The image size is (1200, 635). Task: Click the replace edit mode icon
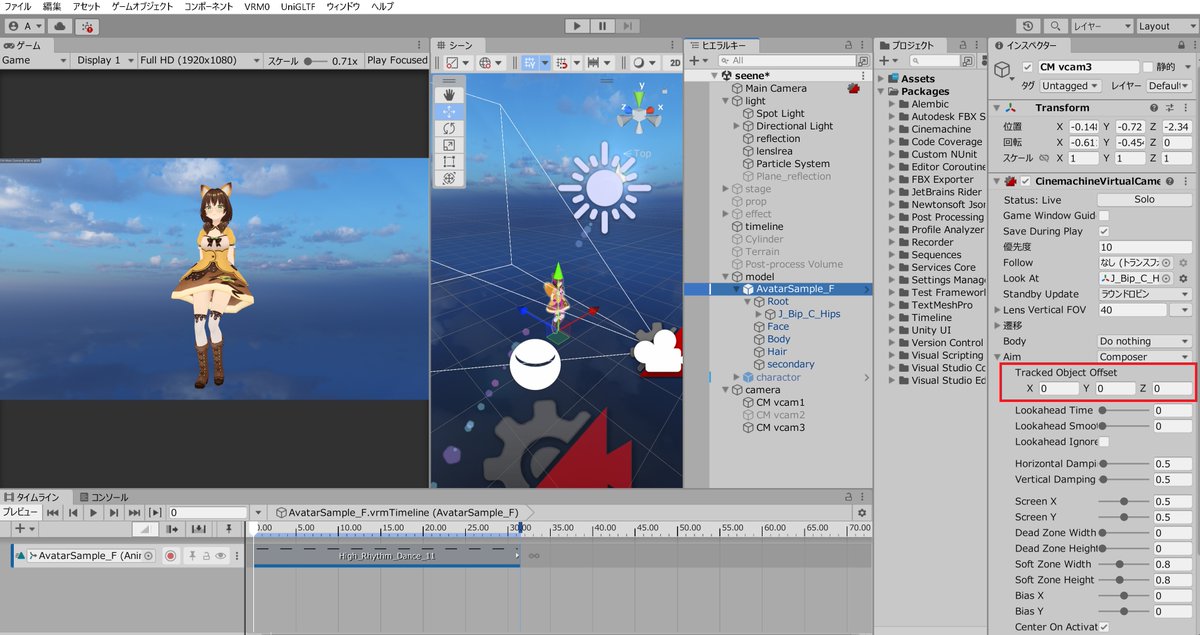coord(199,528)
